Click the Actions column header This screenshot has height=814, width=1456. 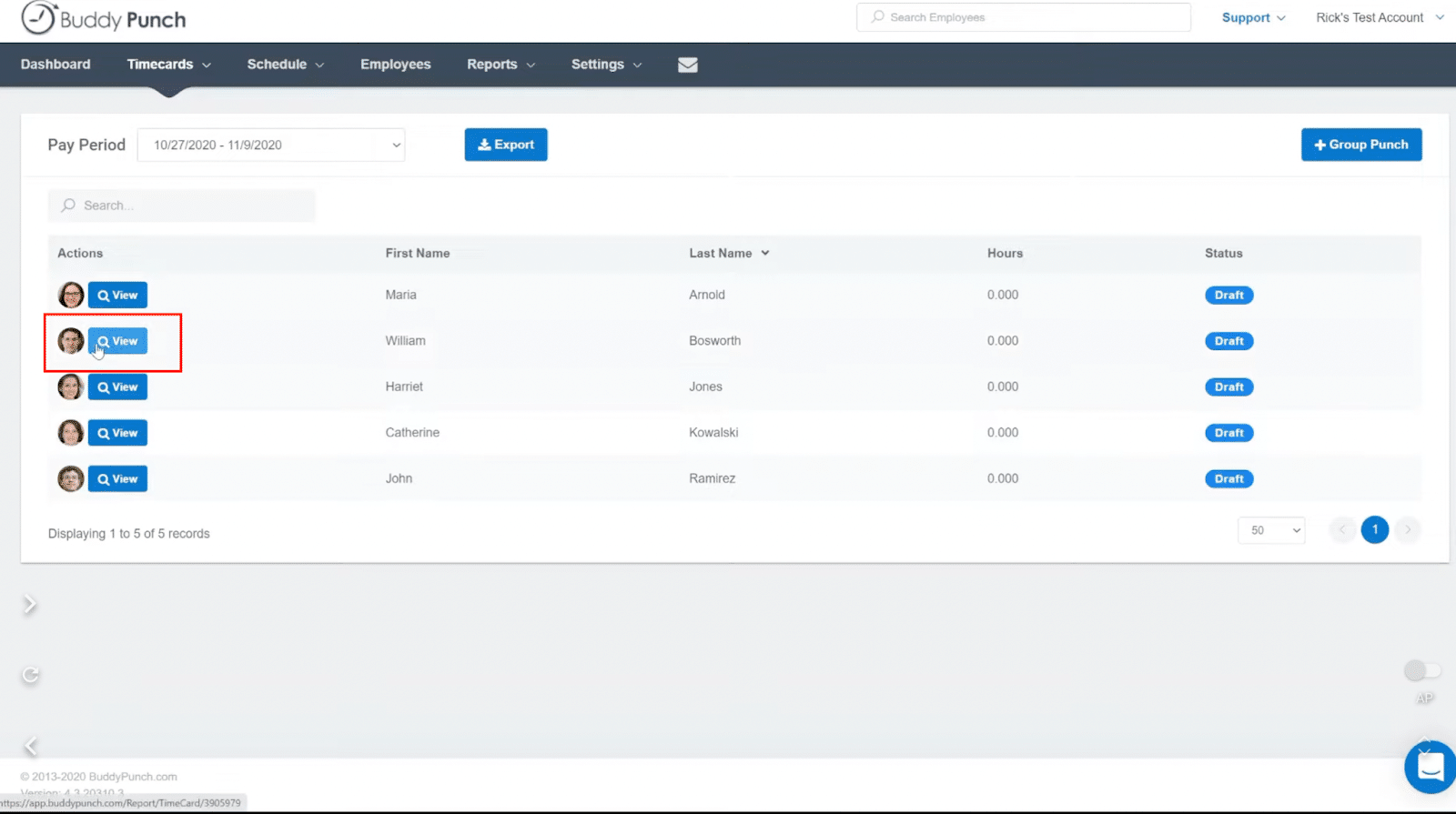(x=80, y=253)
